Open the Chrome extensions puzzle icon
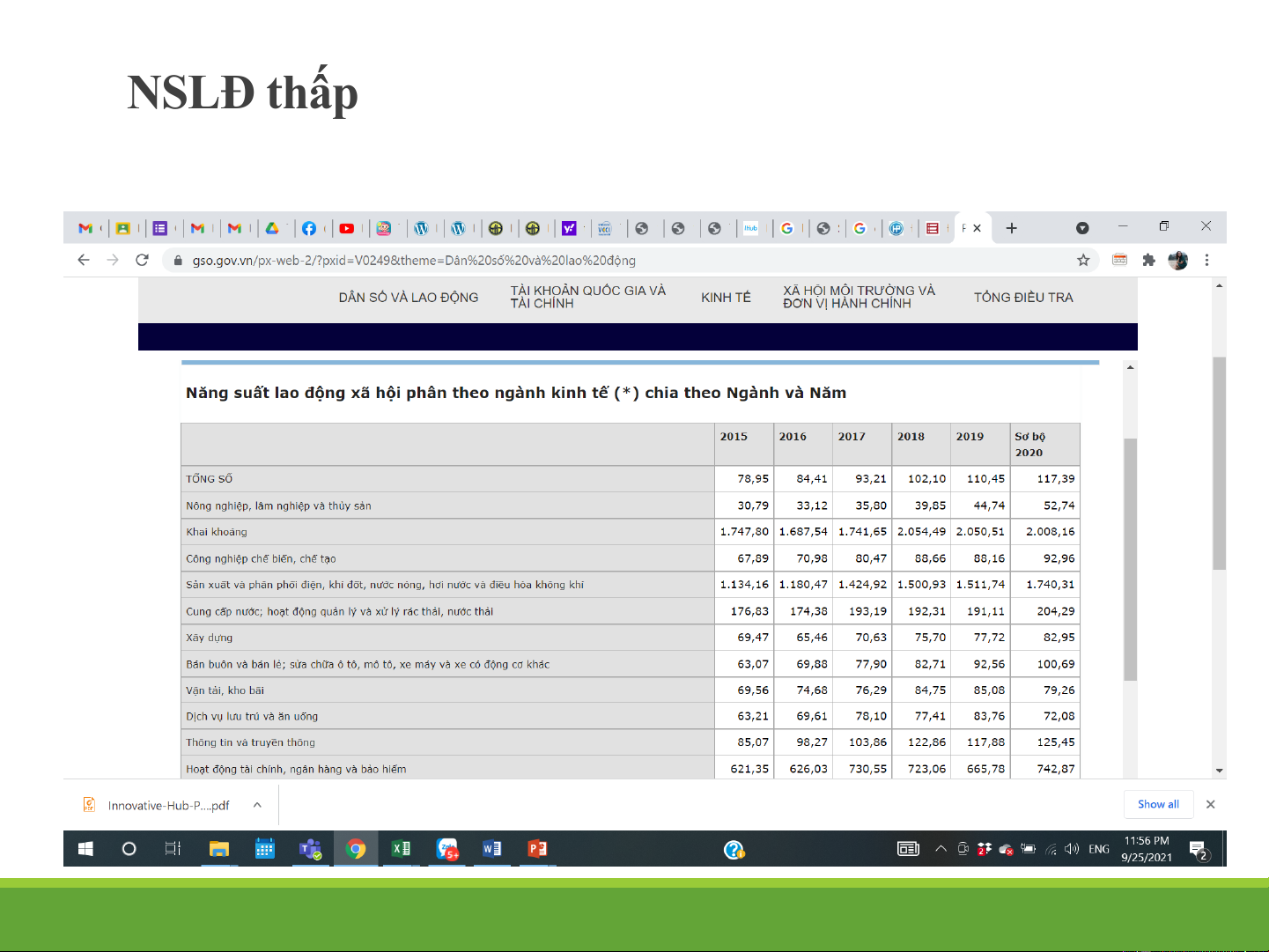Screen dimensions: 1269x952 point(1148,260)
